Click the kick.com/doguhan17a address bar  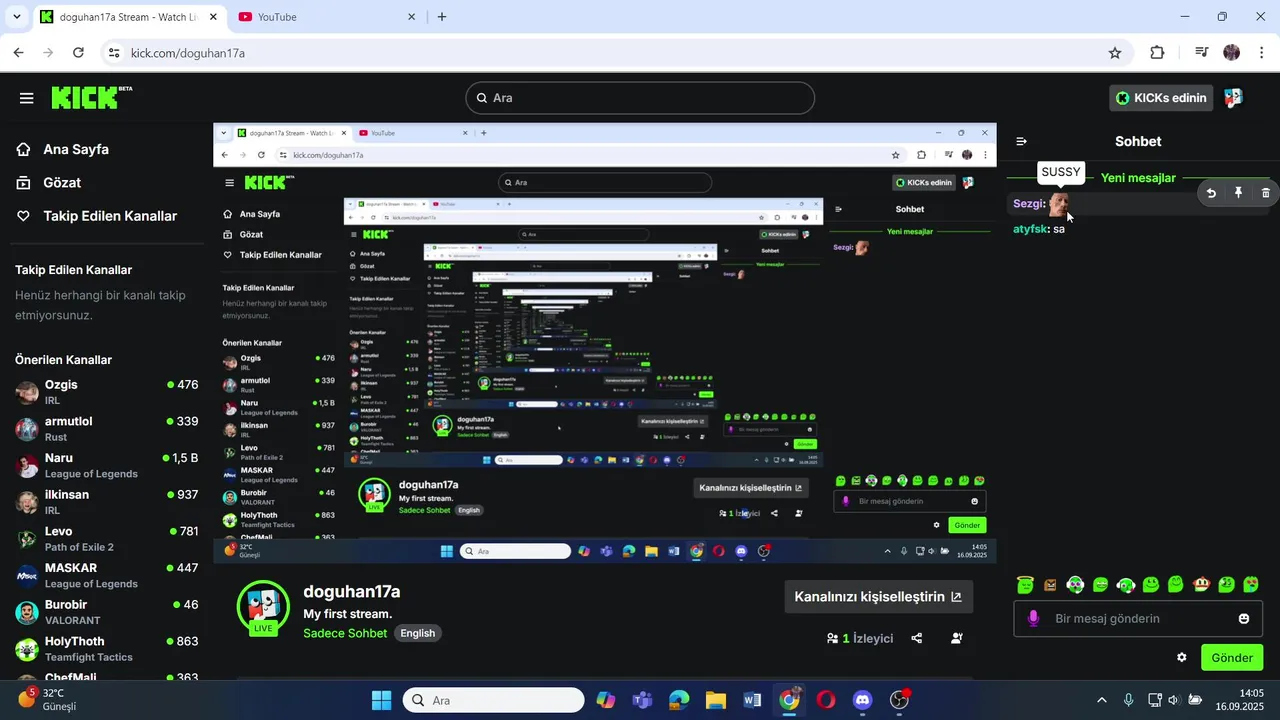[x=617, y=53]
